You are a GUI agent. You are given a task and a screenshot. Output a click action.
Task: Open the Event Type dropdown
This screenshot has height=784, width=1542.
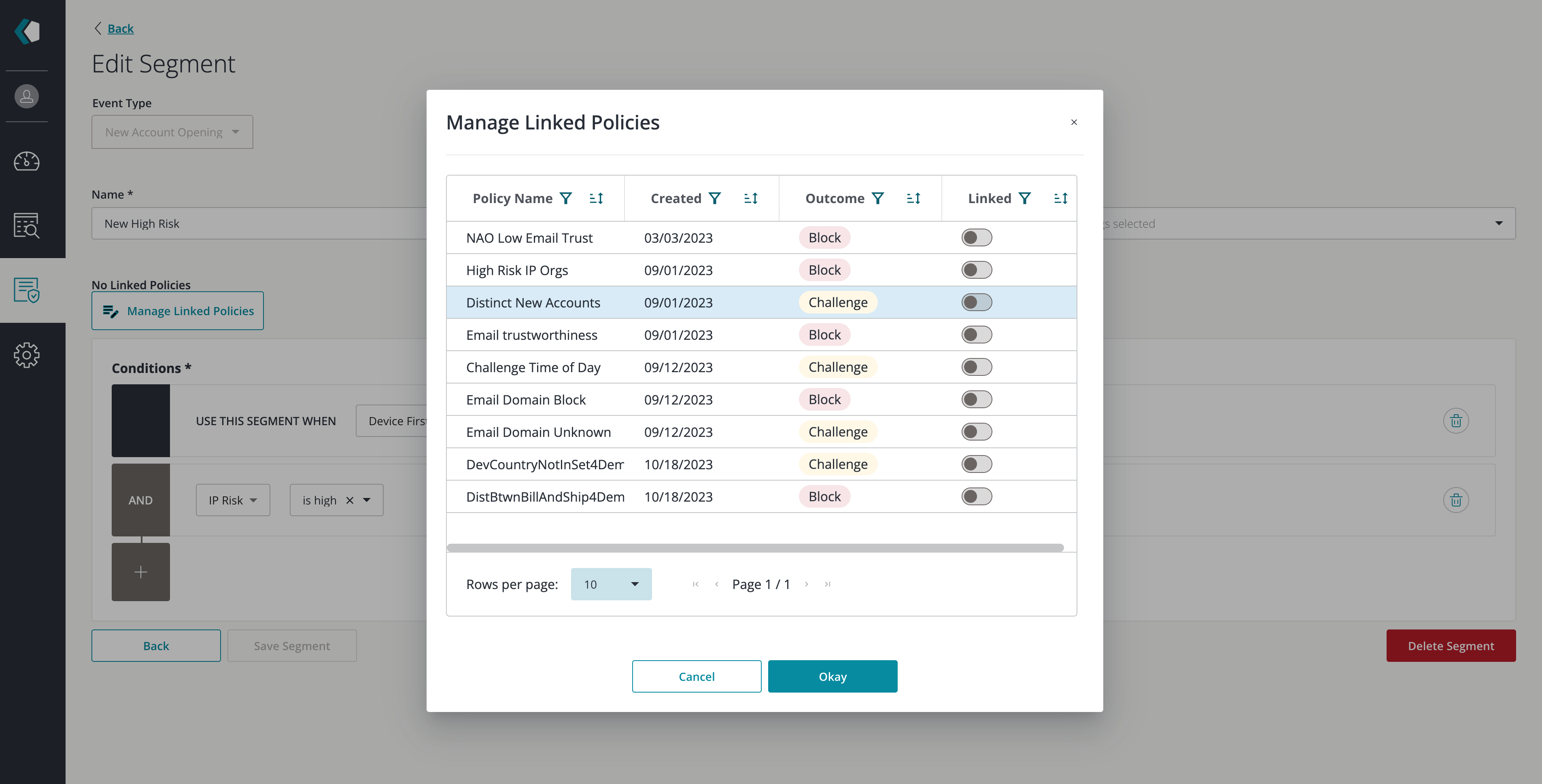(x=172, y=131)
